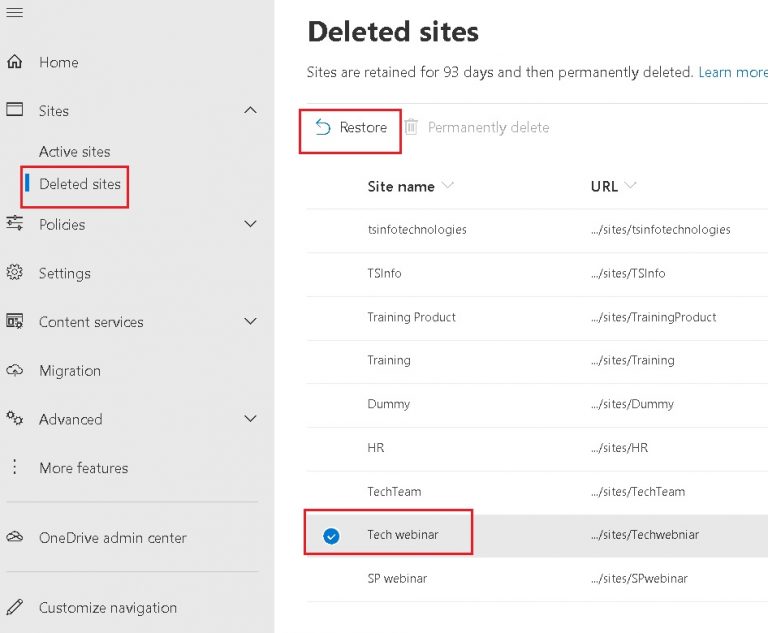Viewport: 768px width, 633px height.
Task: Expand the Policies section chevron
Action: pyautogui.click(x=250, y=224)
